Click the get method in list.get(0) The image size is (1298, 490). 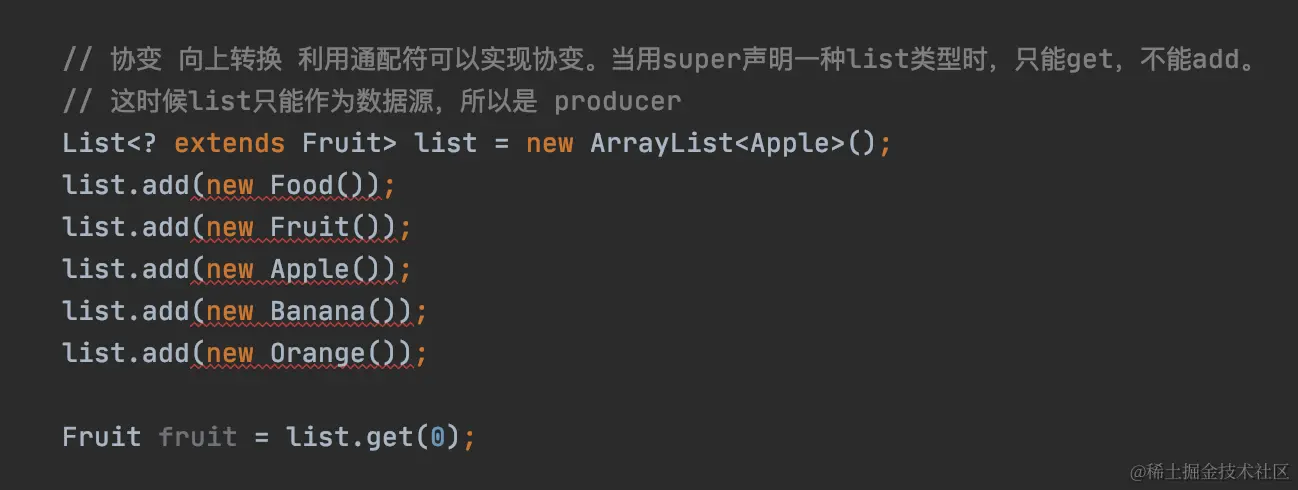(390, 437)
